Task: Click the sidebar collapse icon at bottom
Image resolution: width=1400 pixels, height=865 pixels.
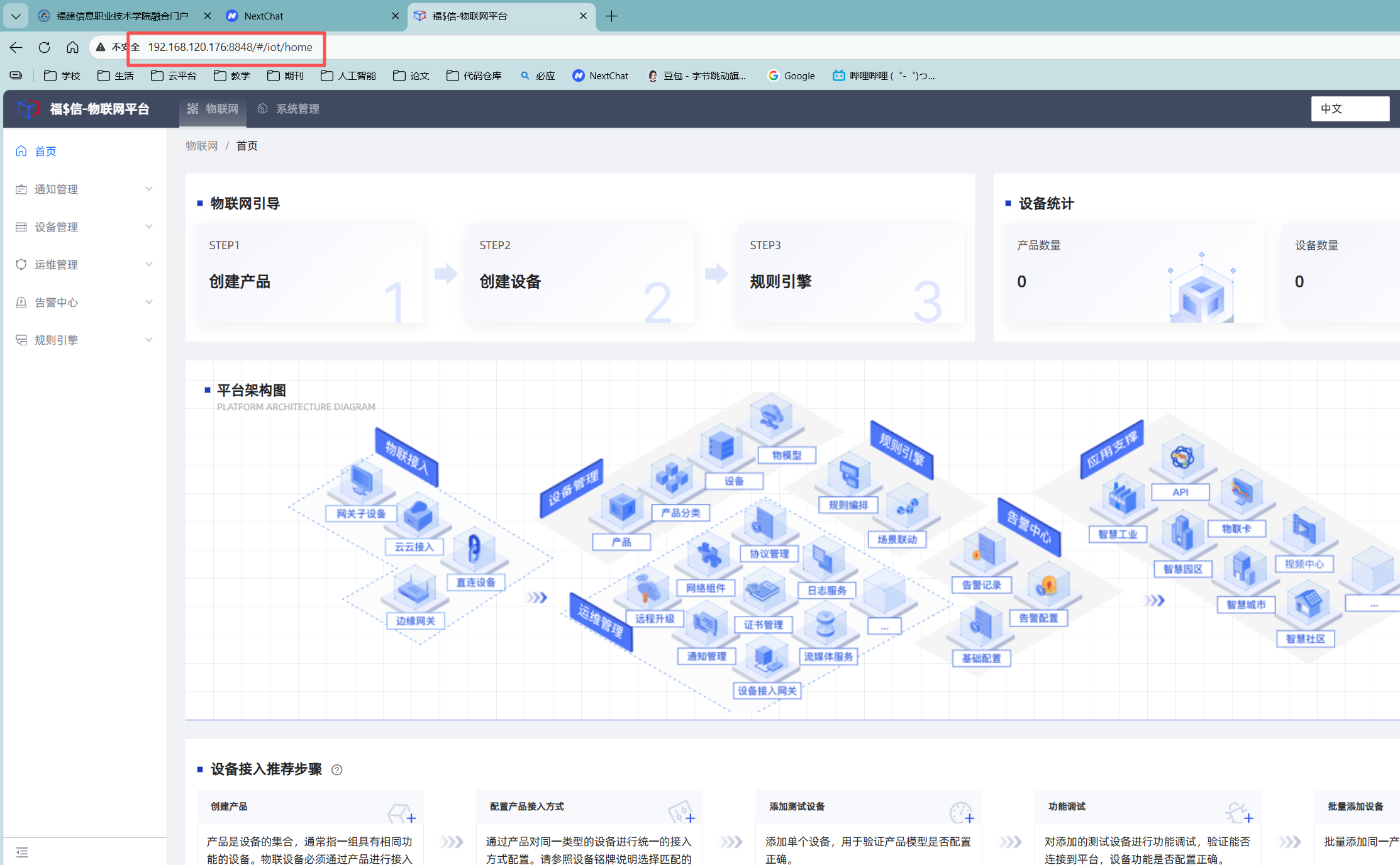Action: (22, 852)
